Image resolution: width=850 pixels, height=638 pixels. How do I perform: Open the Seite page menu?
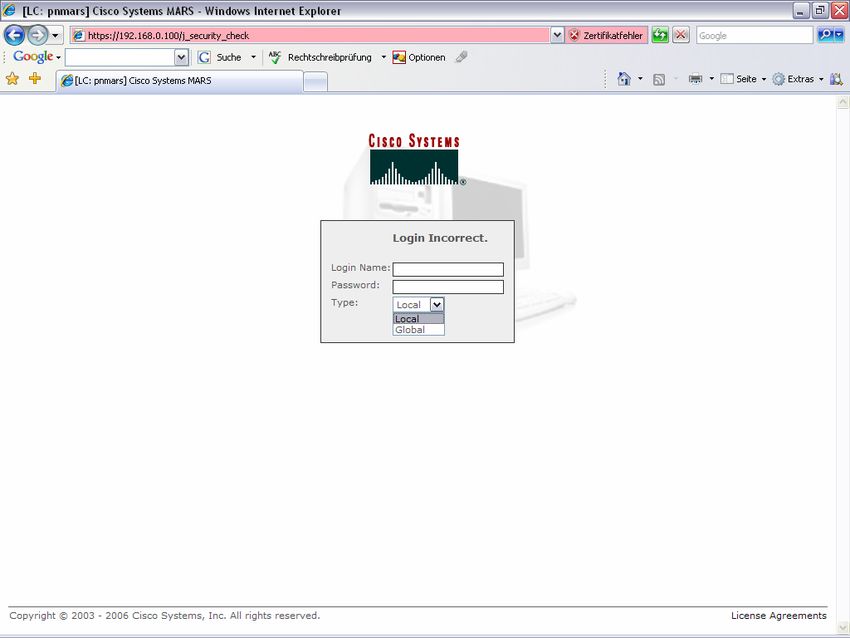point(743,79)
